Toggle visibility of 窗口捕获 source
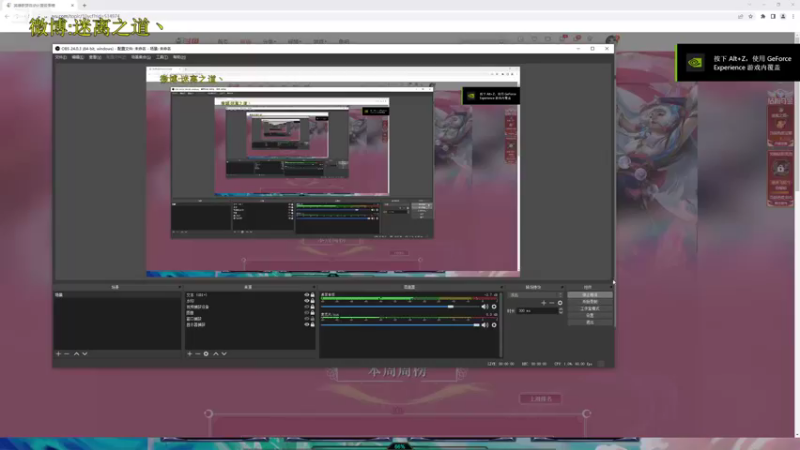 pos(307,319)
